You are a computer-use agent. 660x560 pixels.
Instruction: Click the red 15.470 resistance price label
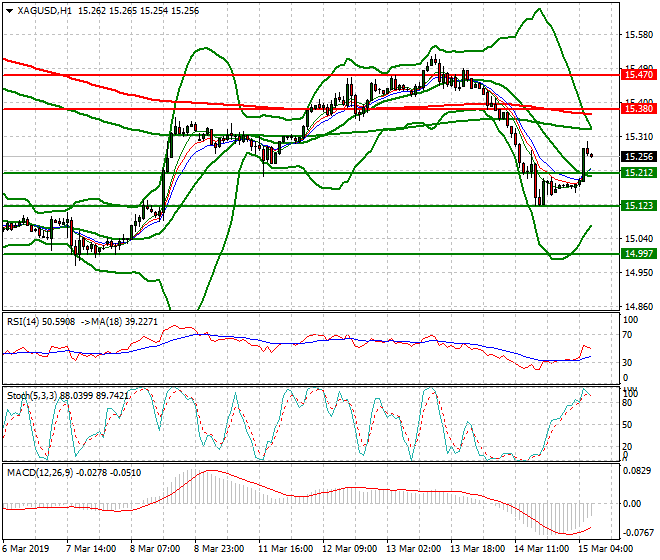[639, 75]
